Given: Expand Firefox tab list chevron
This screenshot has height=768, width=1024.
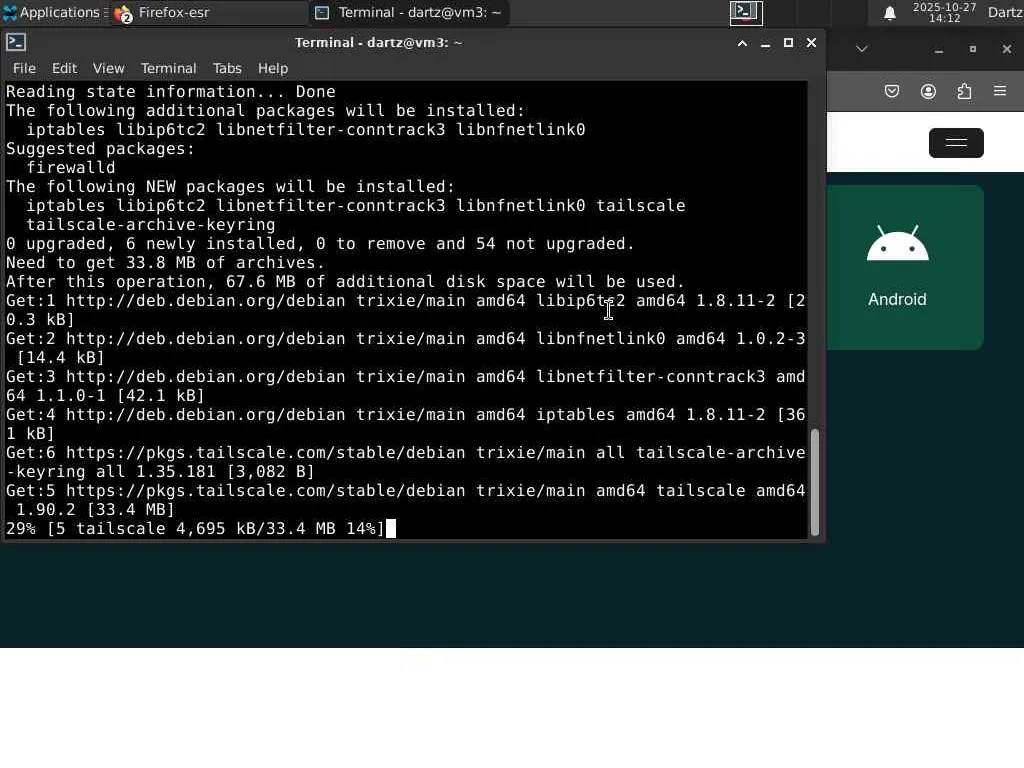Looking at the screenshot, I should (861, 49).
